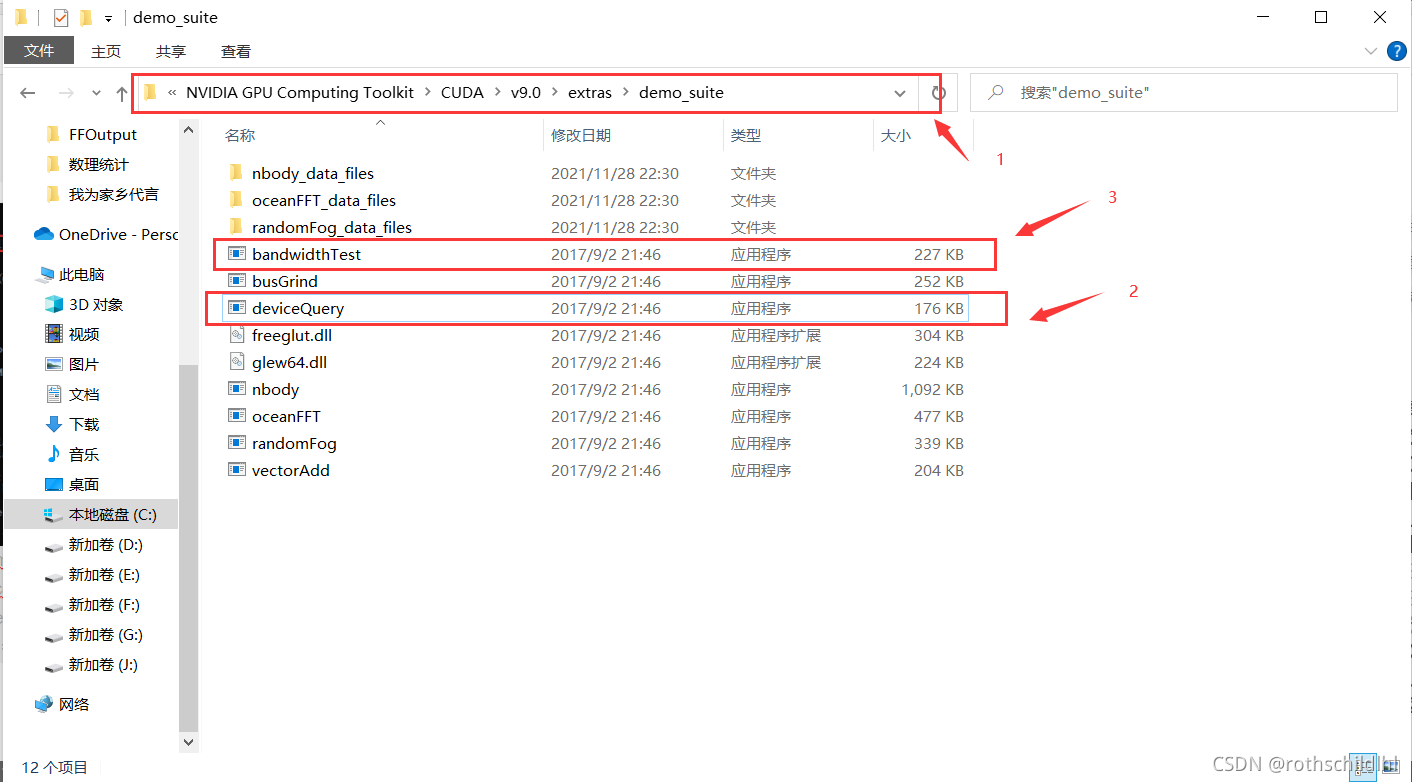Select nbody application icon

coord(236,389)
